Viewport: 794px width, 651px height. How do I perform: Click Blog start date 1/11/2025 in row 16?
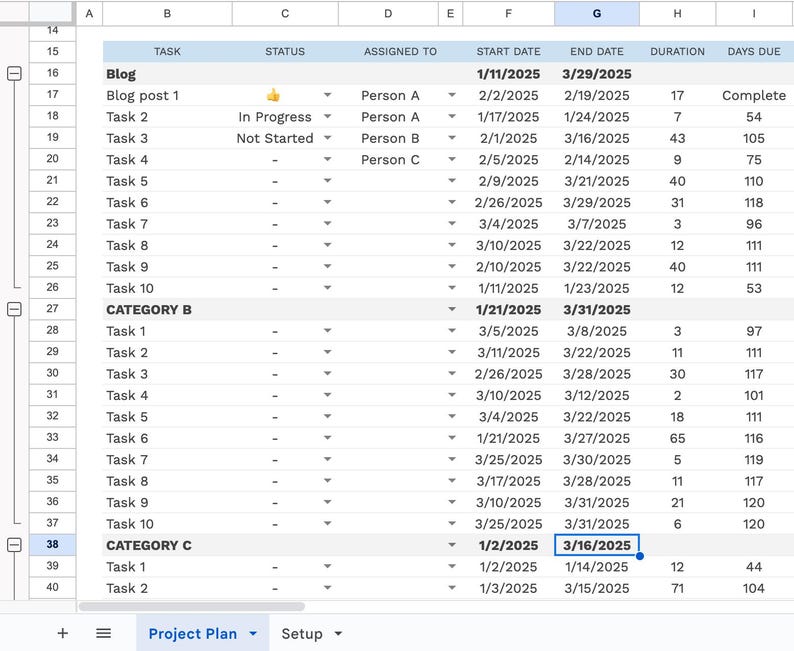point(508,74)
